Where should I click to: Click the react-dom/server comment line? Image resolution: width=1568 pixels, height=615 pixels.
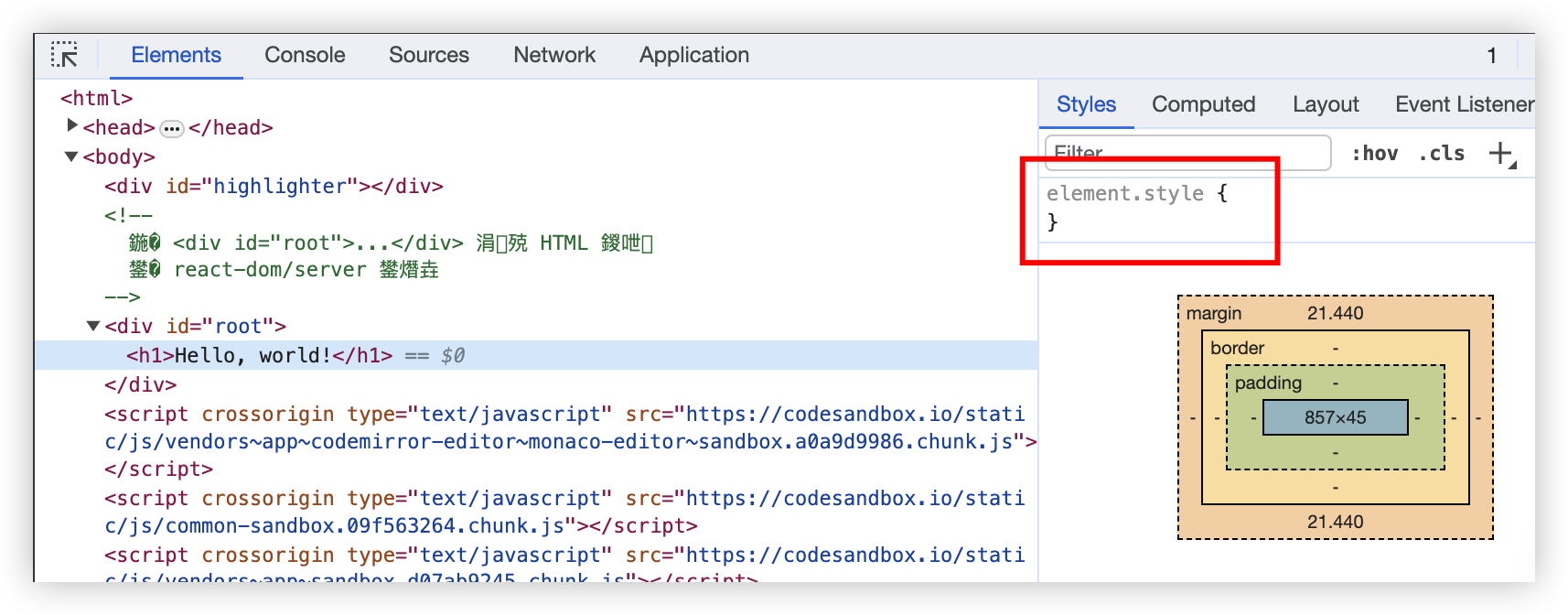pyautogui.click(x=284, y=270)
